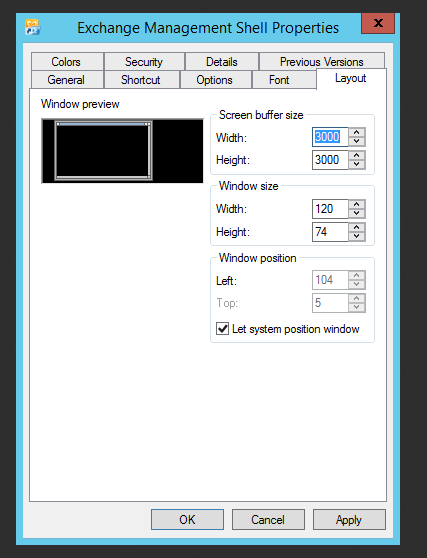The height and width of the screenshot is (558, 427).
Task: Switch to the Colors tab
Action: coord(66,62)
